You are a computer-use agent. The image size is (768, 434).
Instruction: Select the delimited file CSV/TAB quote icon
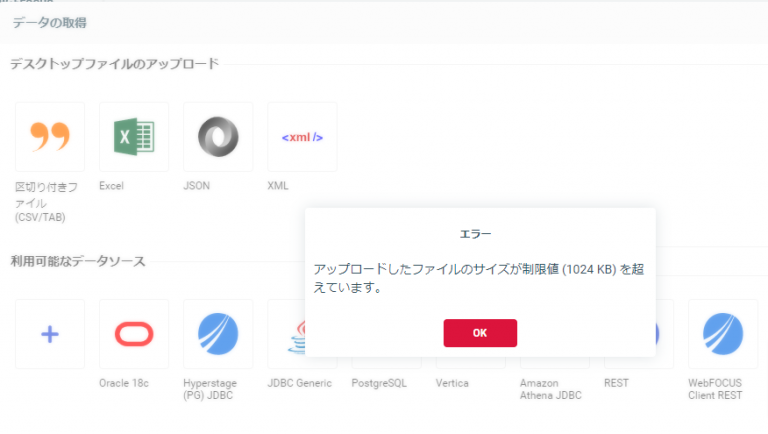50,136
